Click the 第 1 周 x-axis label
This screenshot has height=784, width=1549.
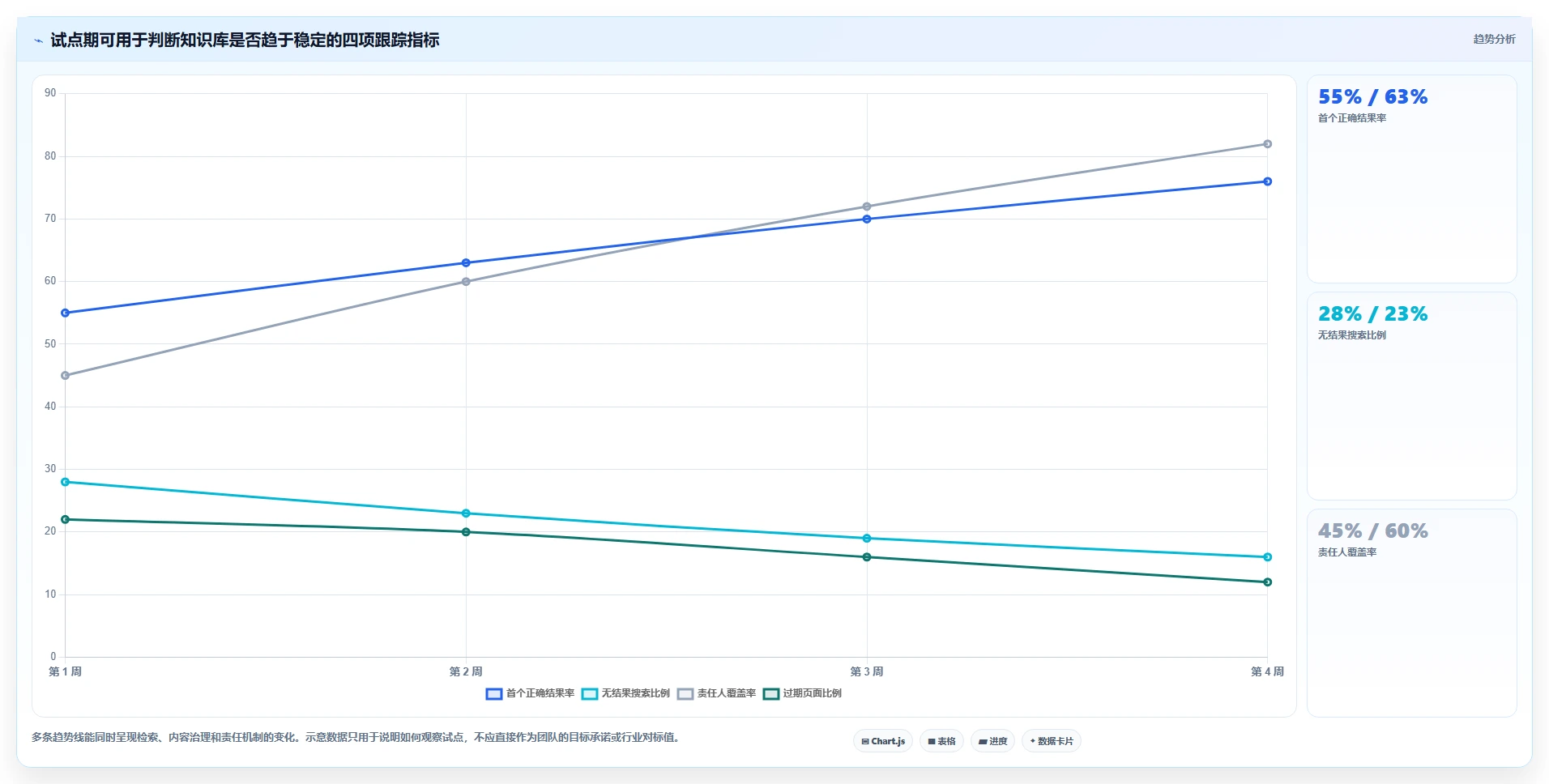(66, 671)
